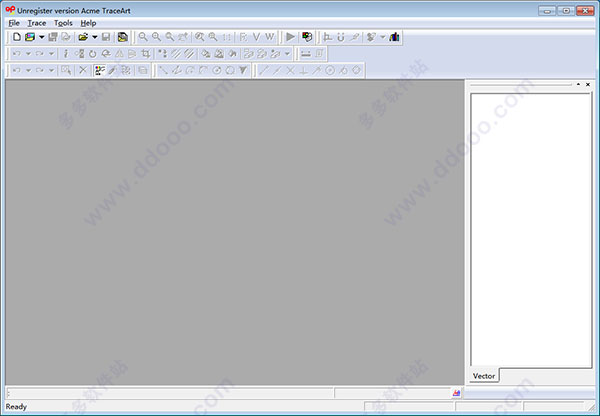The image size is (600, 416).
Task: Click the diagonal line draw tool
Action: point(163,70)
